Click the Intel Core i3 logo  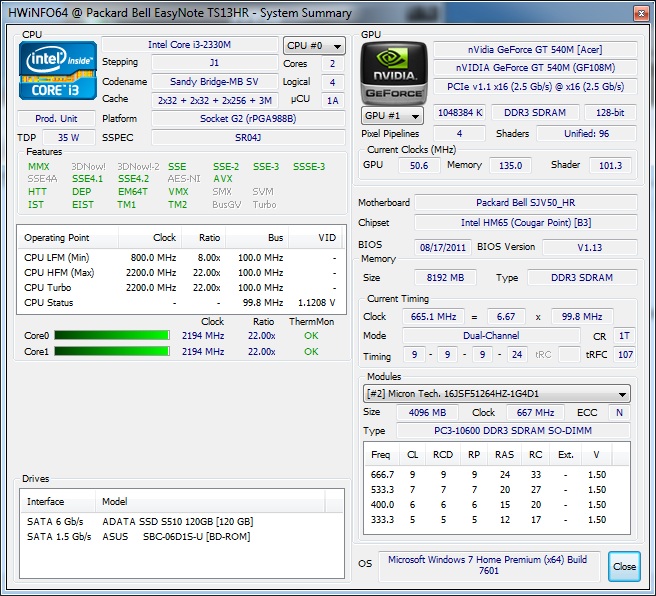(x=58, y=71)
